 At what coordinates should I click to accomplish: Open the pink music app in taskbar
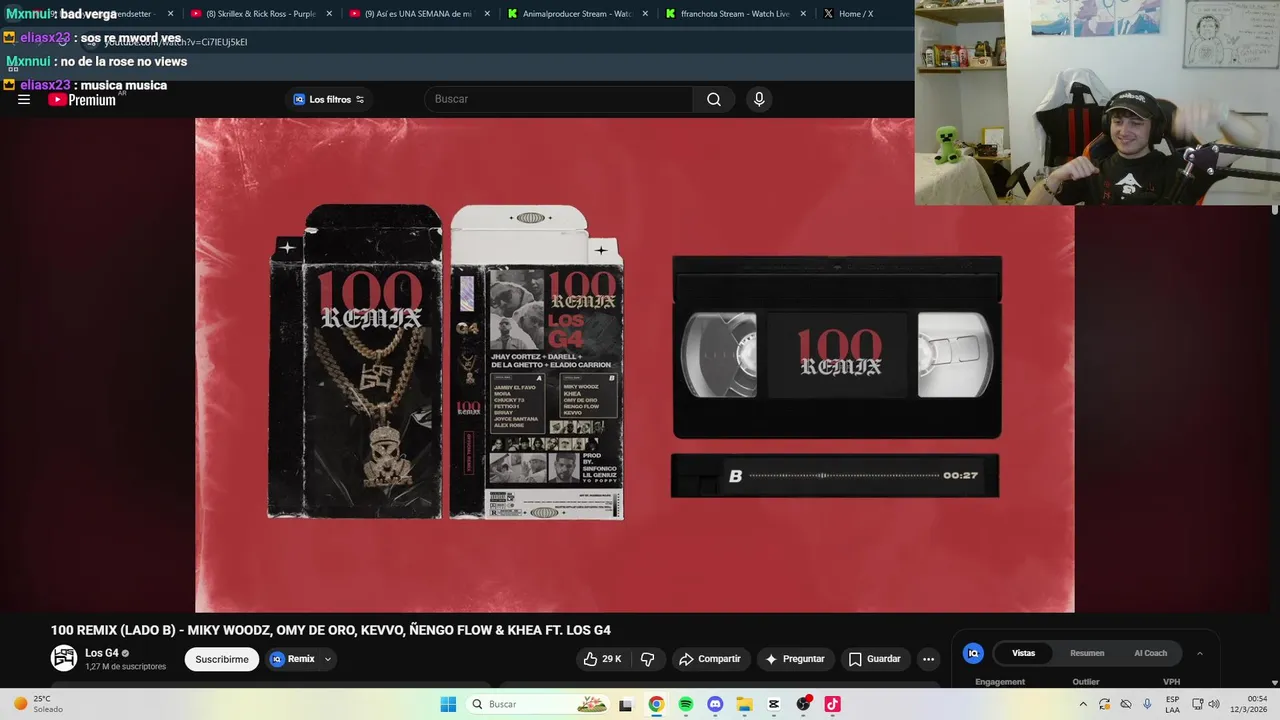[832, 704]
